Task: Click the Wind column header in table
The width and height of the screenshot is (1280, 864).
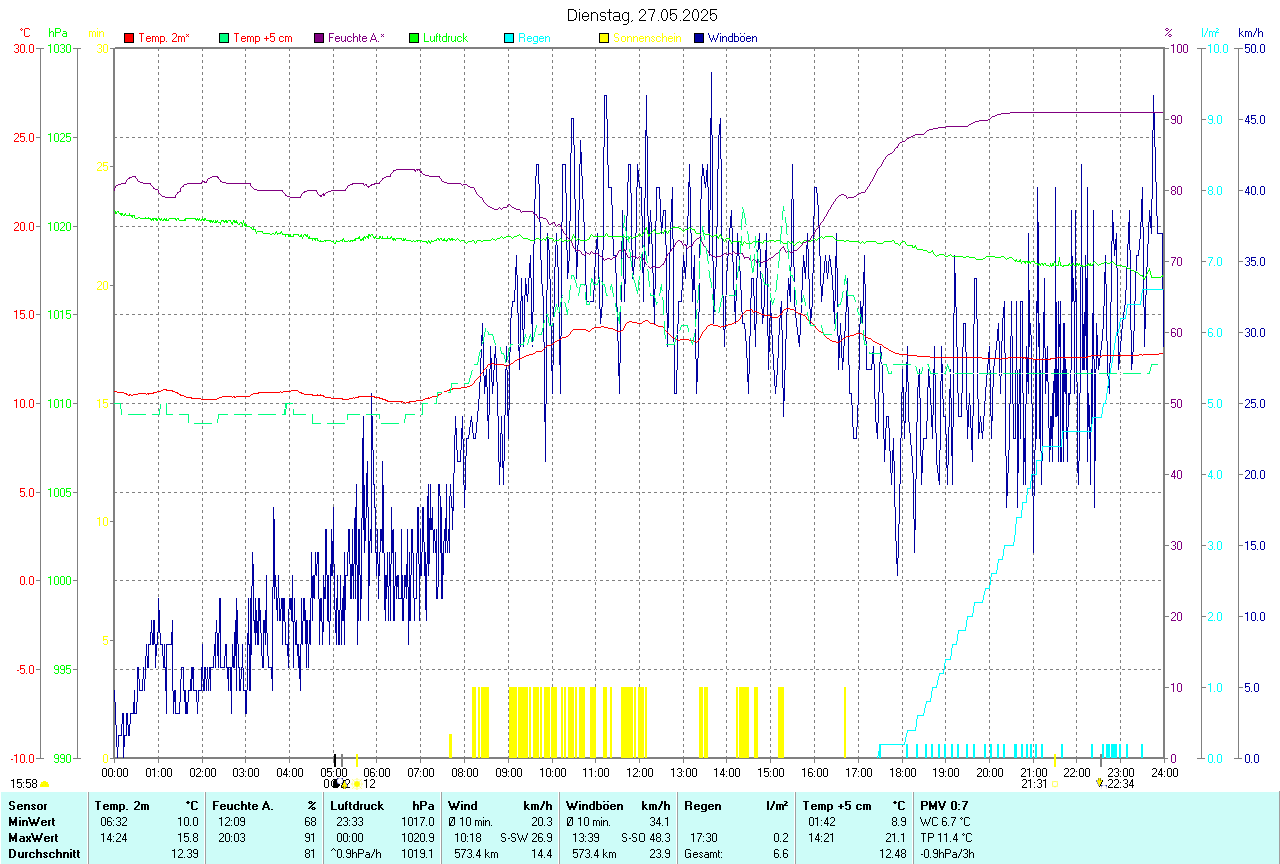Action: pos(463,805)
